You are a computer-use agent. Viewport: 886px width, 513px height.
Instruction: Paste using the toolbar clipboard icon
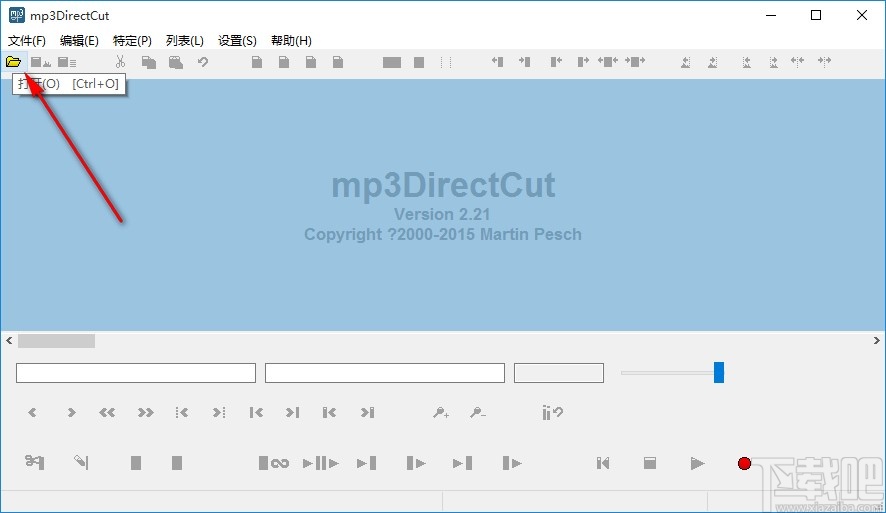[x=176, y=62]
